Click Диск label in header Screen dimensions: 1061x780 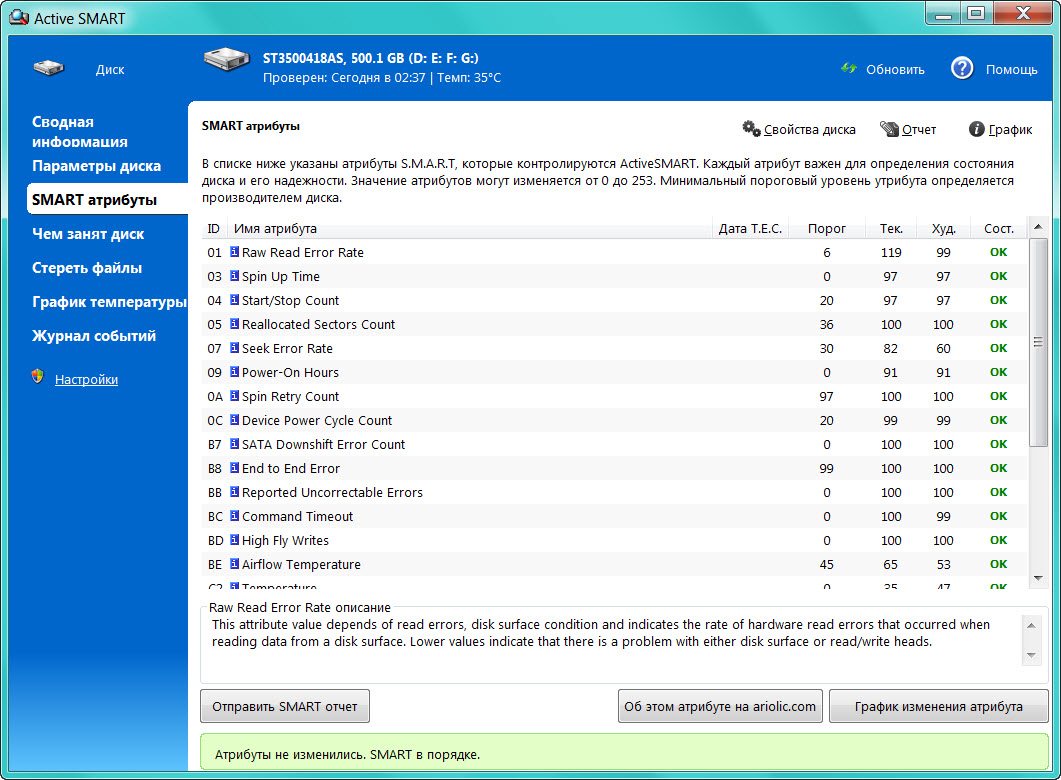pos(110,70)
